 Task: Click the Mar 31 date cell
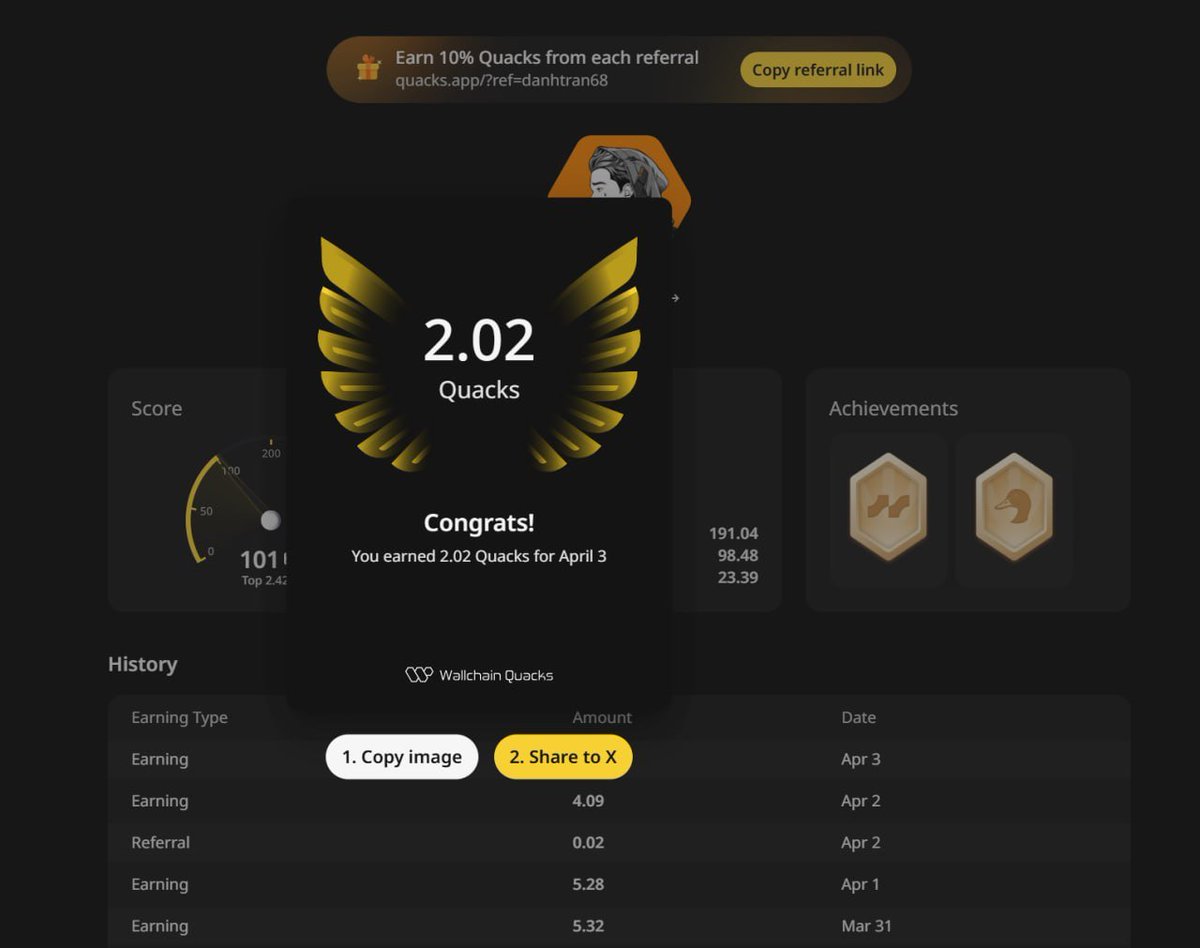click(866, 926)
